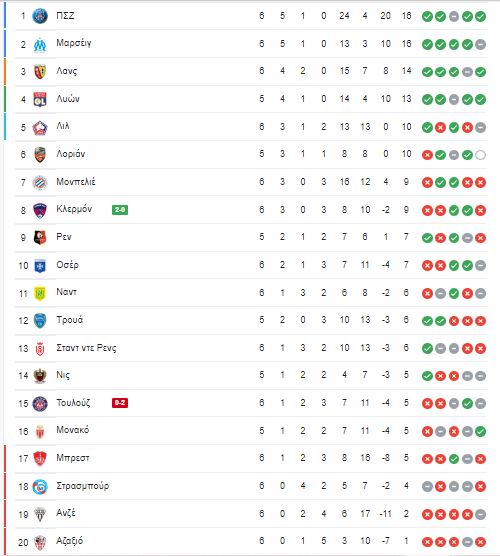The image size is (500, 556).
Task: Open the Μαρσέιγ team logo
Action: click(40, 44)
